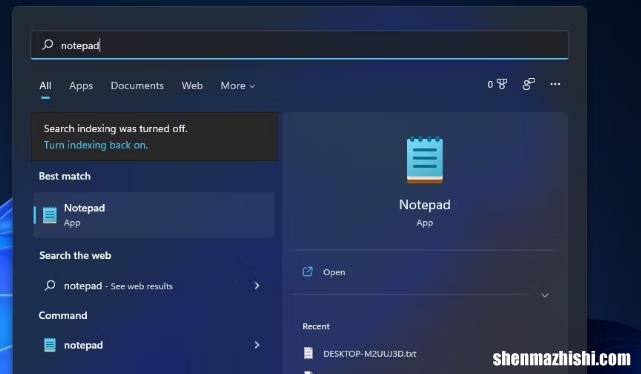This screenshot has height=374, width=641.
Task: Click Notepad title in preview pane
Action: [x=425, y=204]
